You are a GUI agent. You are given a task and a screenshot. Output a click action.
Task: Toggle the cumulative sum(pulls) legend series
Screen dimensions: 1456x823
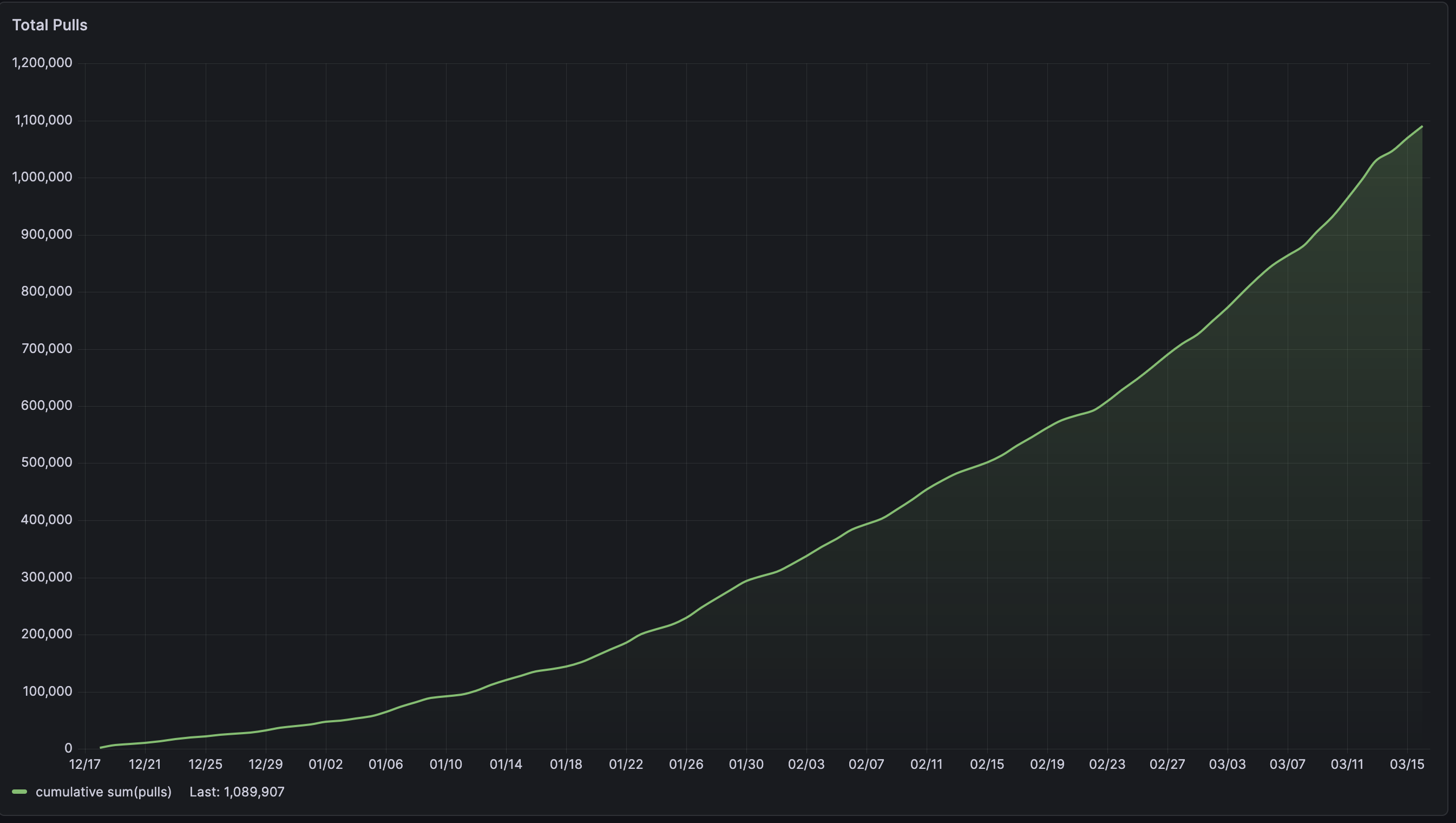(103, 792)
